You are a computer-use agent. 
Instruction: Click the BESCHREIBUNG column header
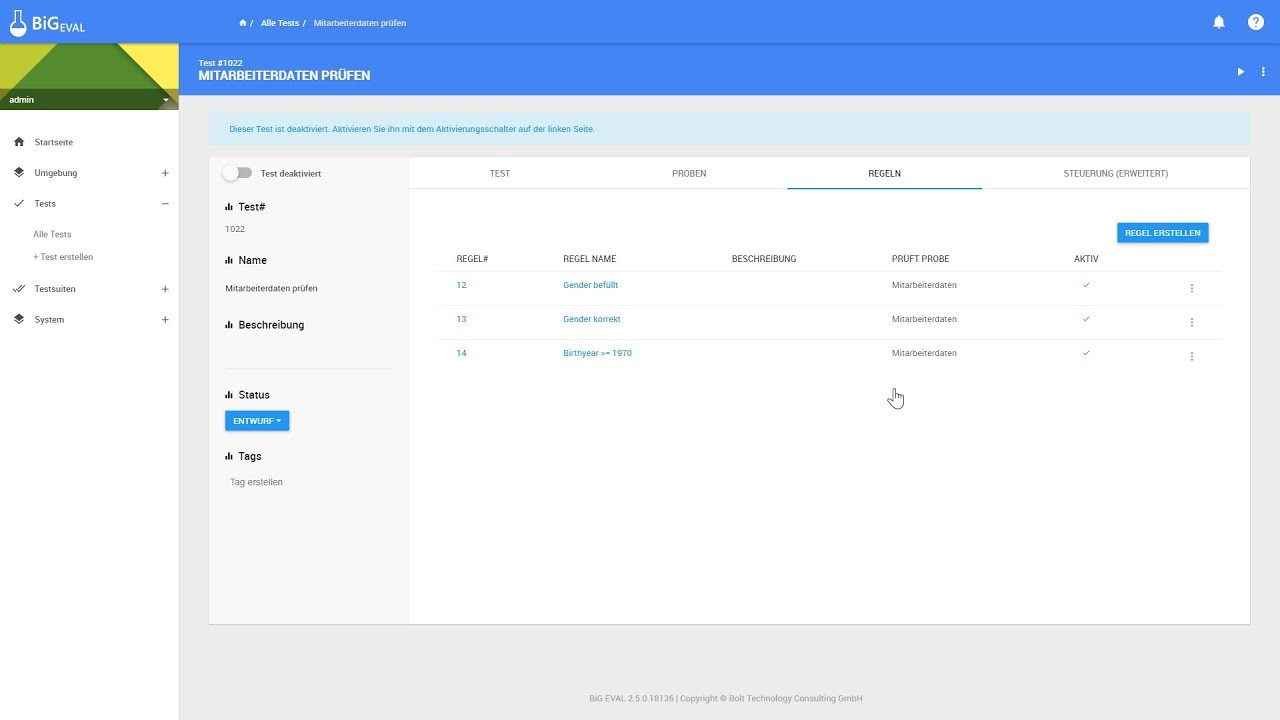coord(764,259)
